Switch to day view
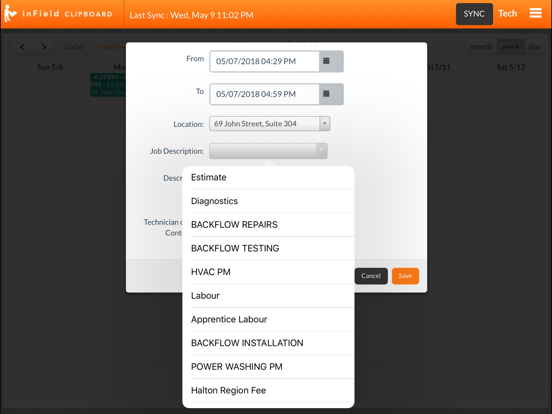The width and height of the screenshot is (552, 414). [x=534, y=47]
